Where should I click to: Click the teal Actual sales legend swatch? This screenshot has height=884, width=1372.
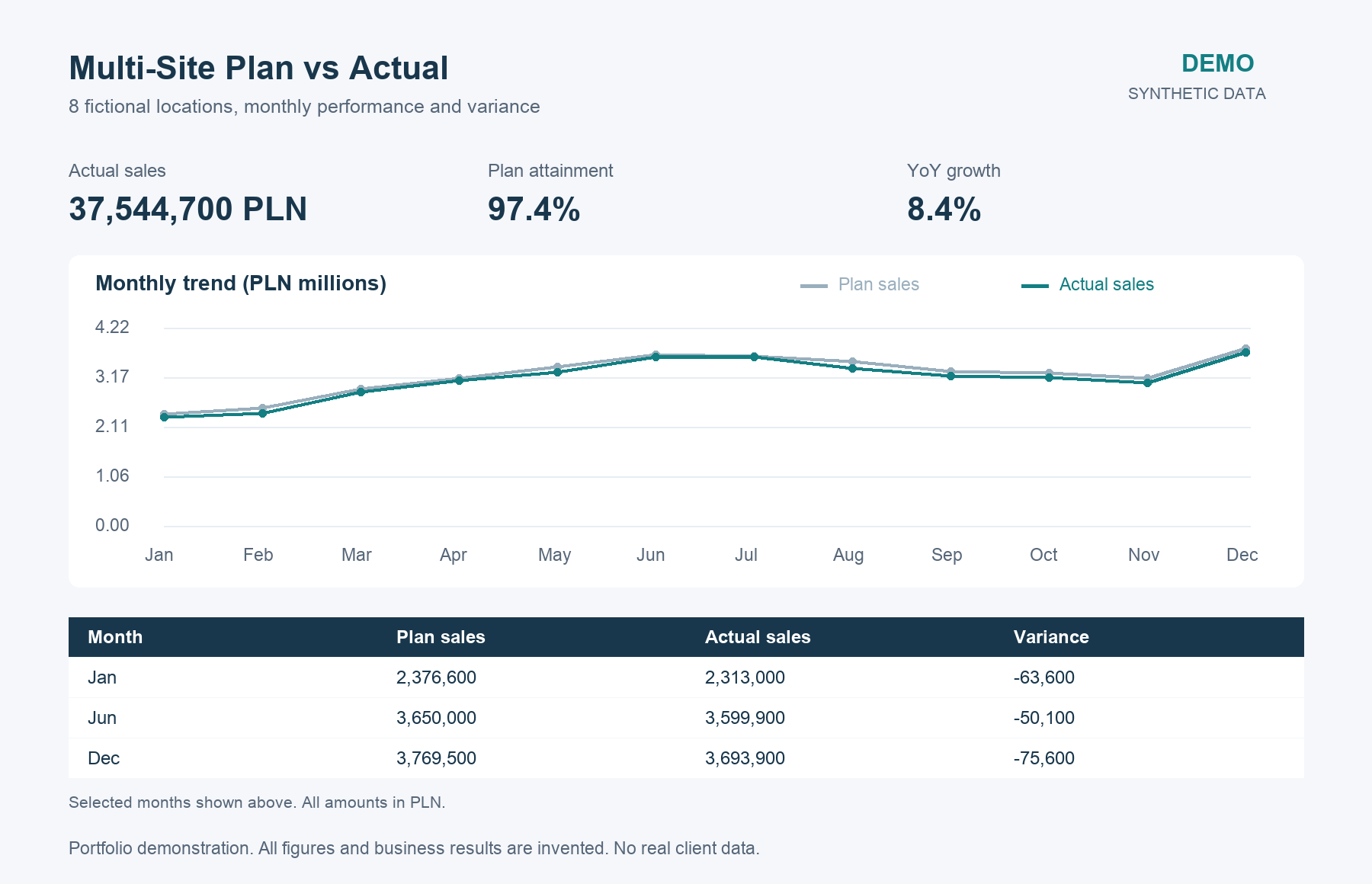[1035, 286]
